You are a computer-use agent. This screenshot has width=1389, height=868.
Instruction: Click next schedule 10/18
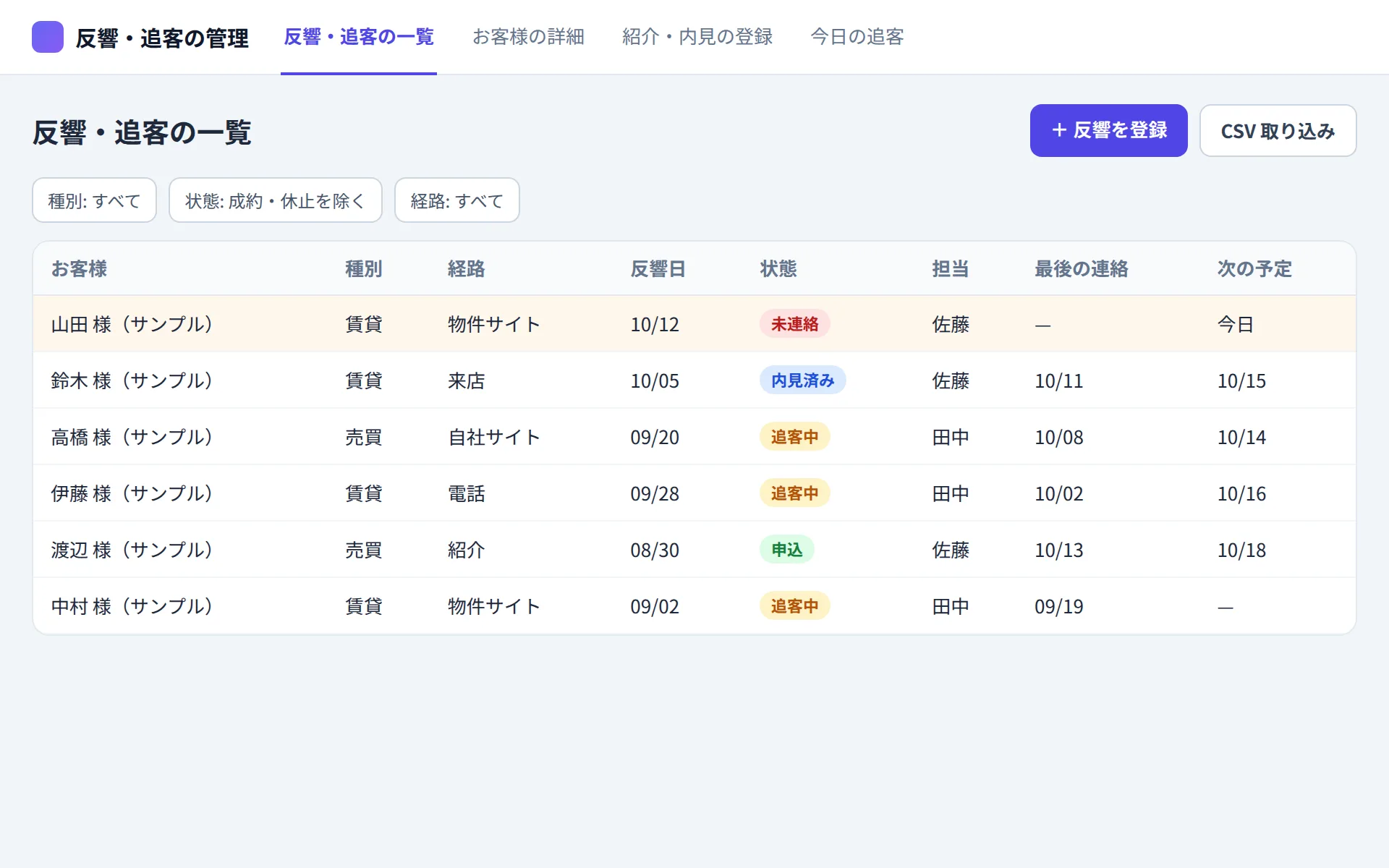click(1241, 550)
